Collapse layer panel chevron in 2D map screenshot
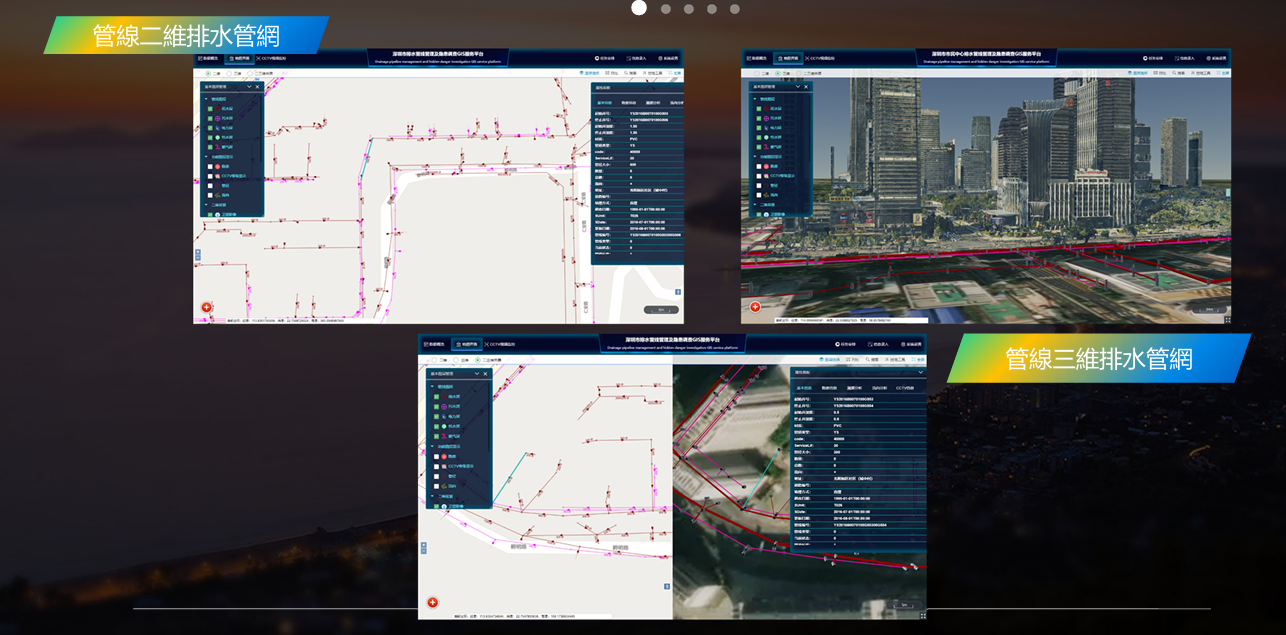This screenshot has width=1286, height=635. click(x=248, y=87)
